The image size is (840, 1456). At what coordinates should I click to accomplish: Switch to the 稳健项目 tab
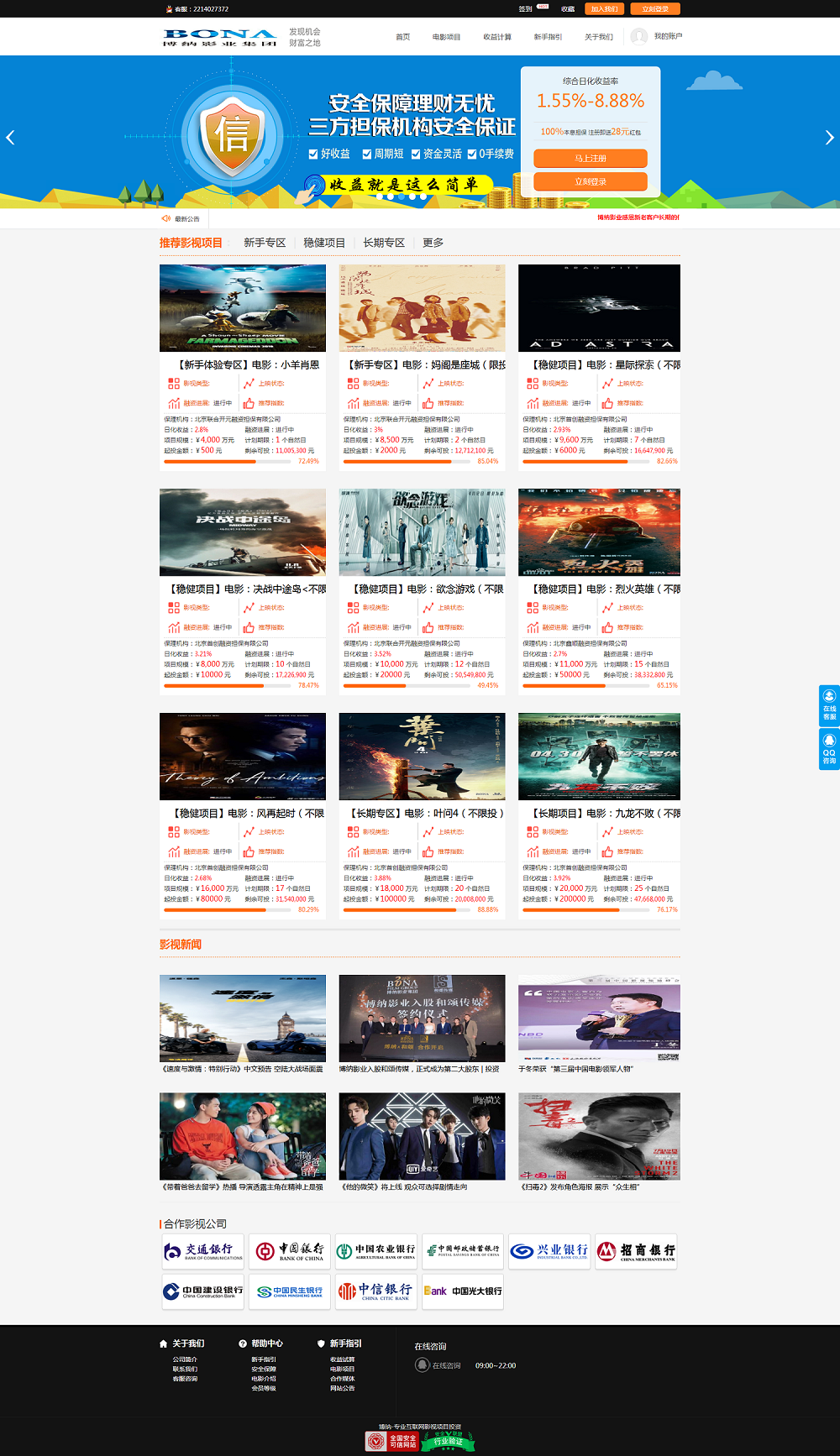pos(324,243)
